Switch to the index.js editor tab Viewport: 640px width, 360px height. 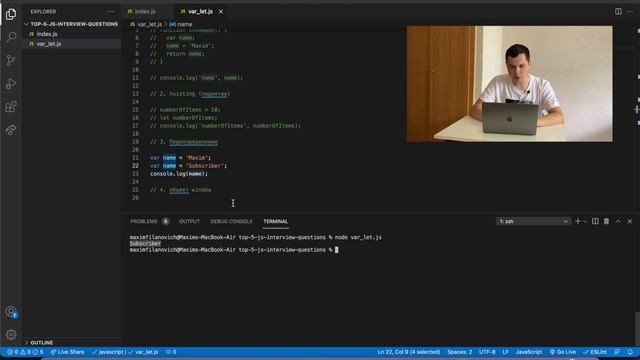pyautogui.click(x=145, y=11)
